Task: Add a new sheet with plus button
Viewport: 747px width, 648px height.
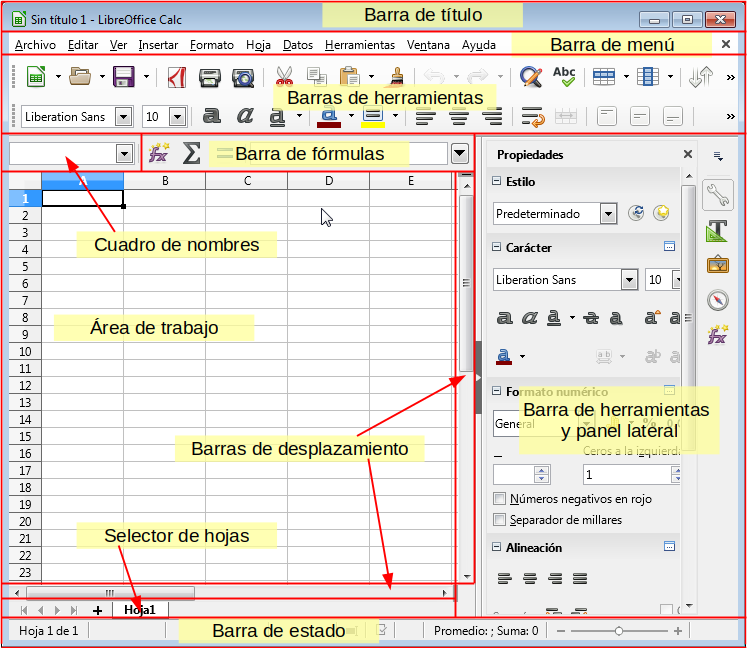Action: [97, 610]
